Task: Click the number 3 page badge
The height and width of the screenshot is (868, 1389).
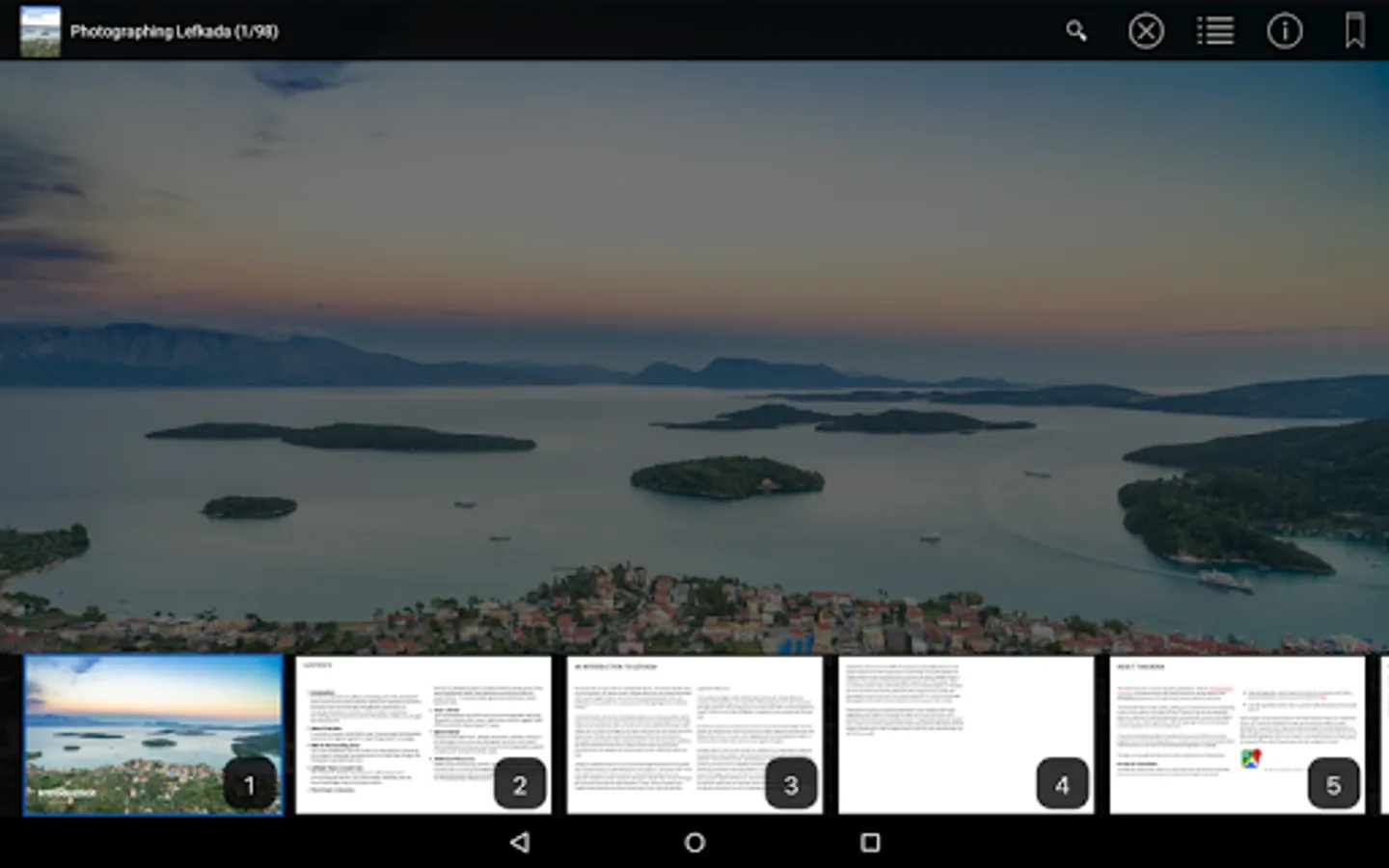Action: 791,784
